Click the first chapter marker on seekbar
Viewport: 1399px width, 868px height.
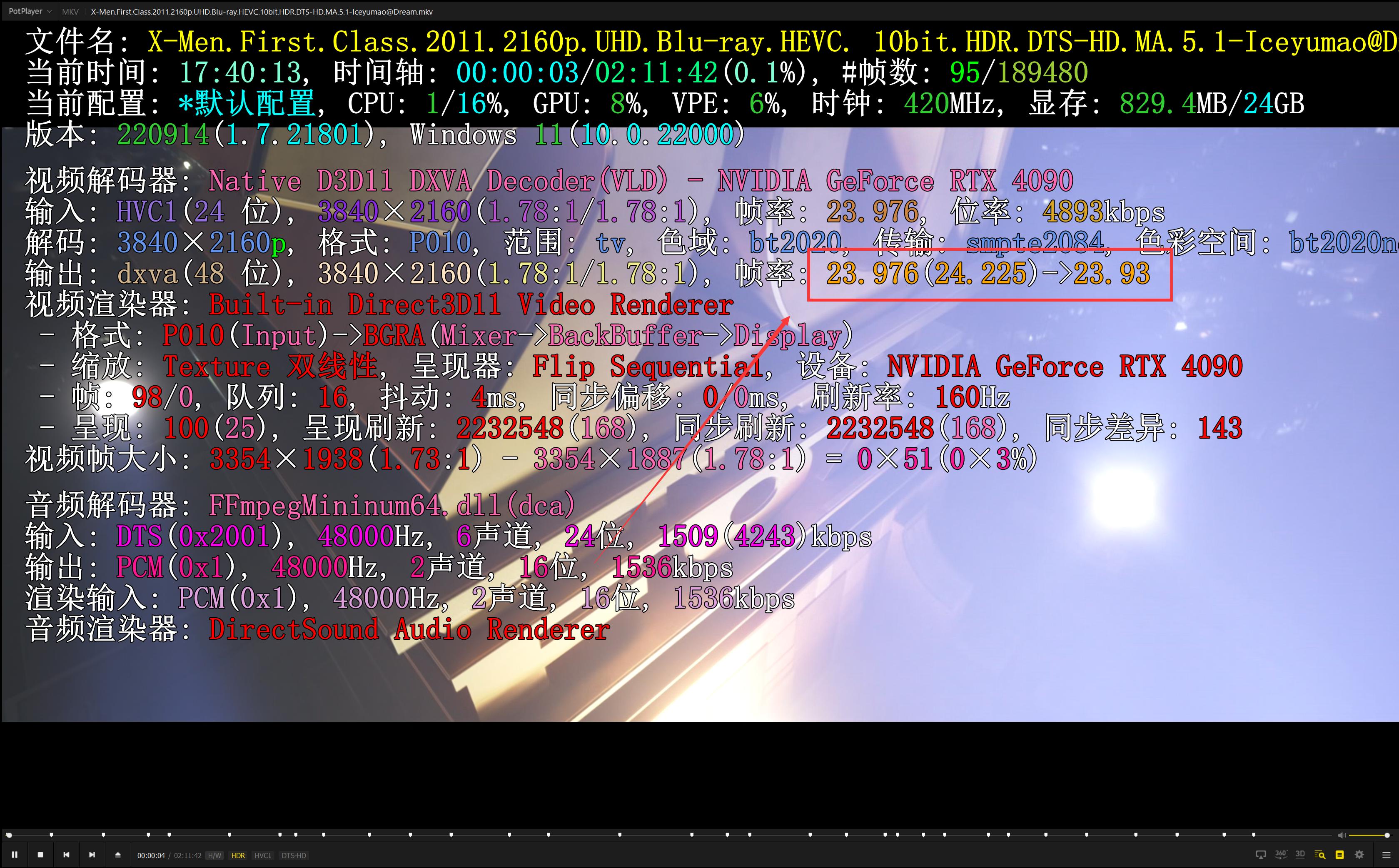(52, 835)
